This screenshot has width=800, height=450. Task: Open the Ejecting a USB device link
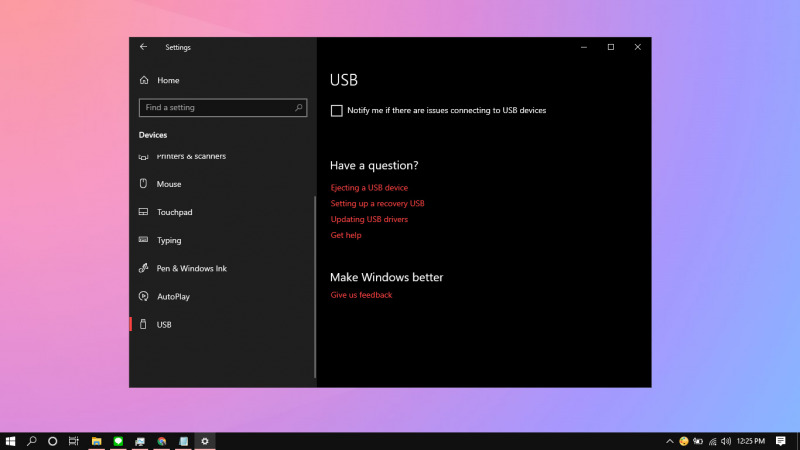(x=369, y=188)
